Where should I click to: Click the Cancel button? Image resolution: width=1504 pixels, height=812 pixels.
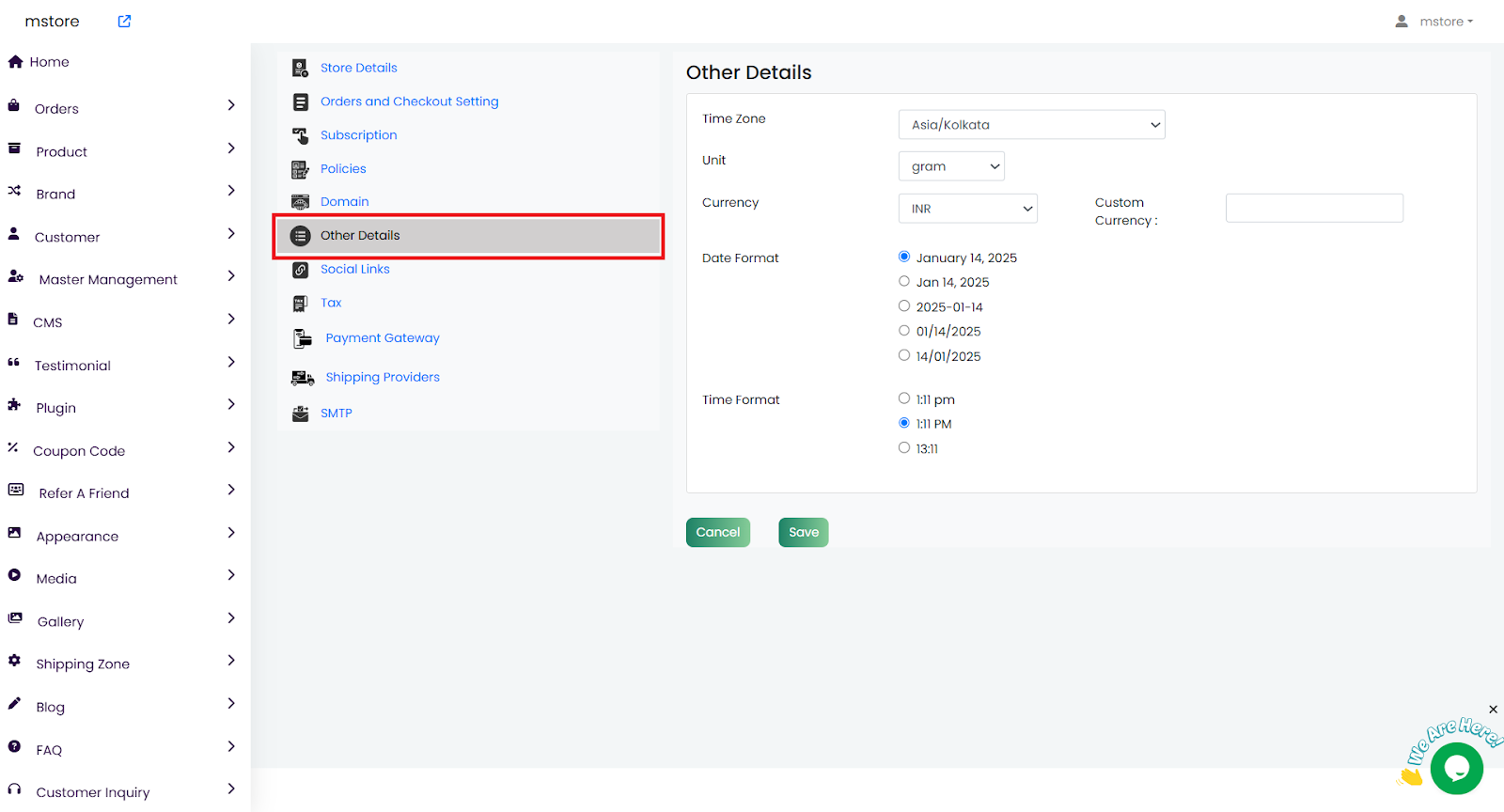coord(718,532)
